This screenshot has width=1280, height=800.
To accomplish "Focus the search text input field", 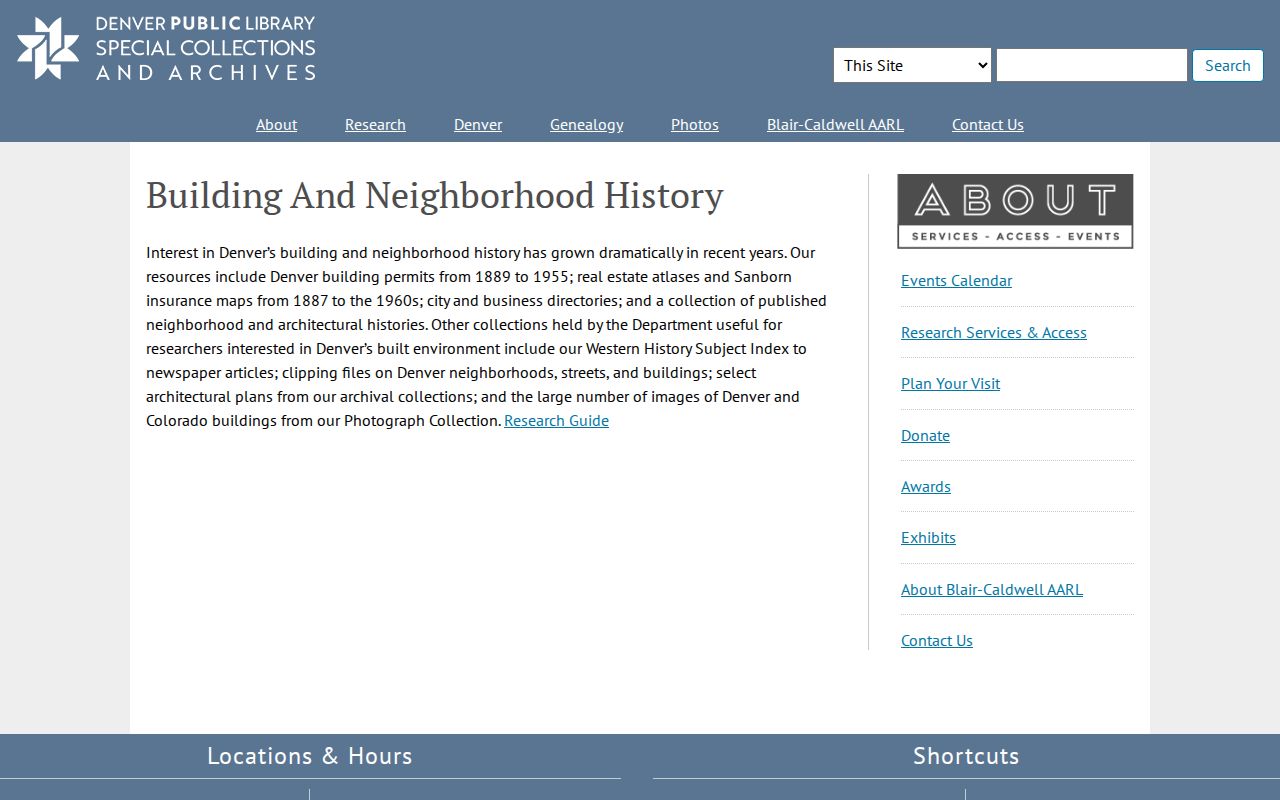I will [x=1092, y=65].
